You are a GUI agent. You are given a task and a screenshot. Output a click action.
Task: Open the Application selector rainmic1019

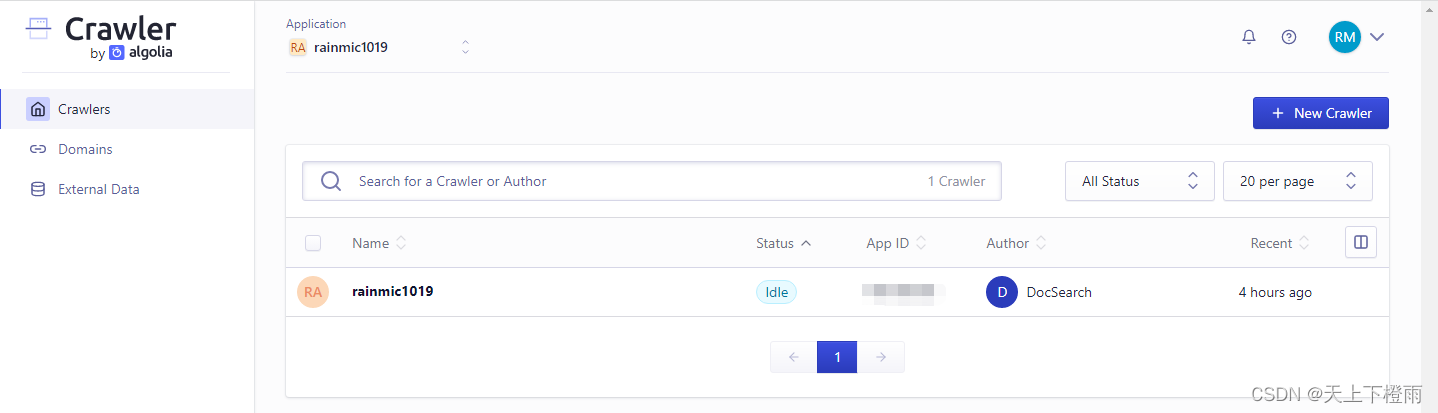[x=379, y=47]
